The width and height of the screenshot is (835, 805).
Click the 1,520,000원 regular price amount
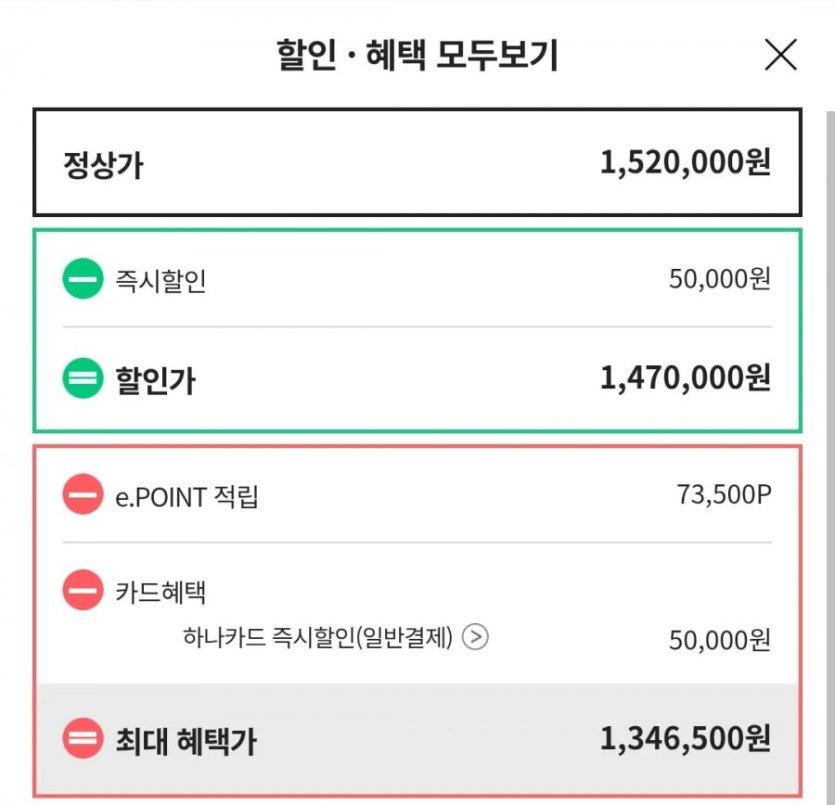coord(685,162)
